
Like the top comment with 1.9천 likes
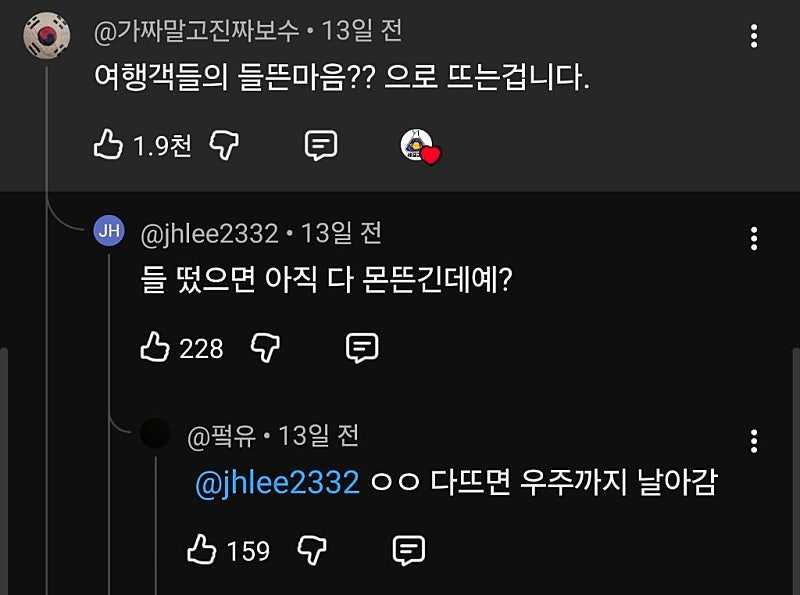108,146
